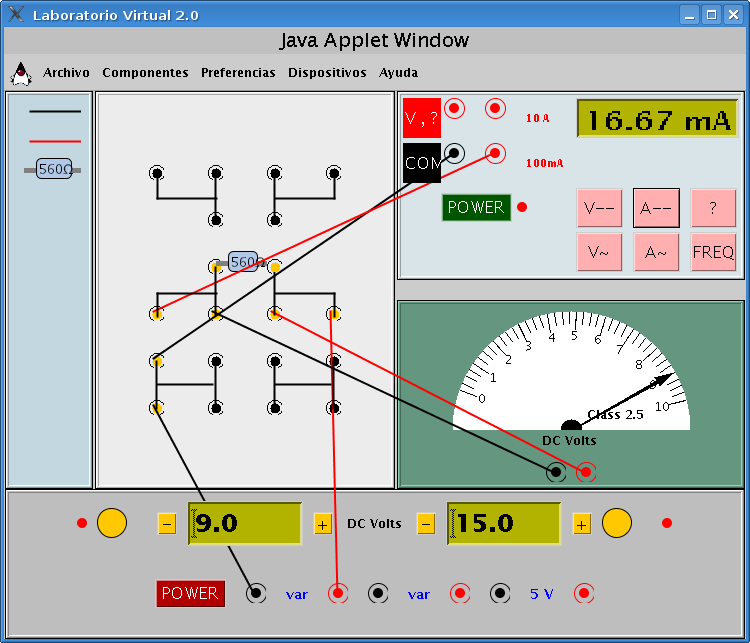Click the multimeter 100mA input jack
Screen dimensions: 750x643
pyautogui.click(x=495, y=153)
